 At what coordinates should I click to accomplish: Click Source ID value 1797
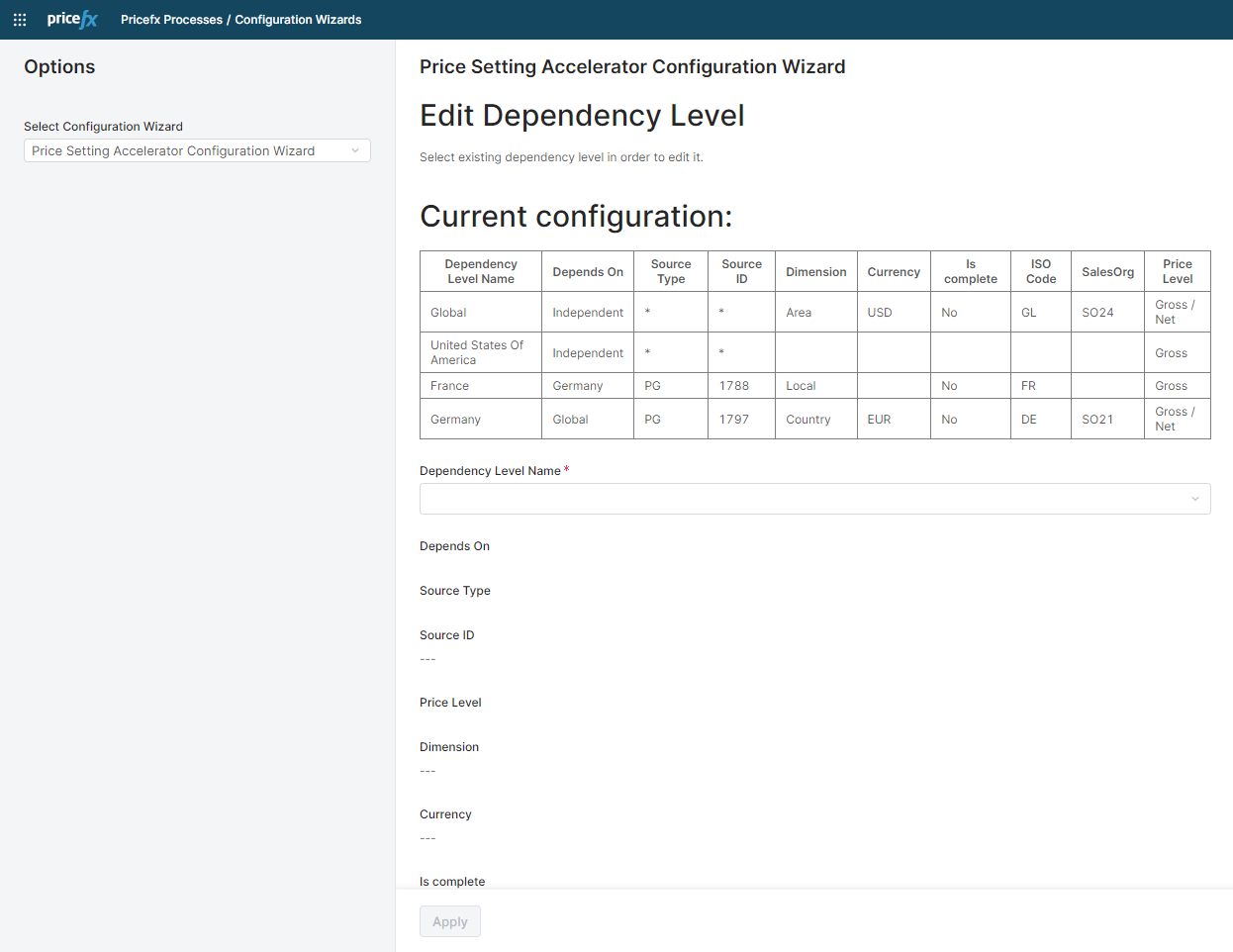(734, 420)
